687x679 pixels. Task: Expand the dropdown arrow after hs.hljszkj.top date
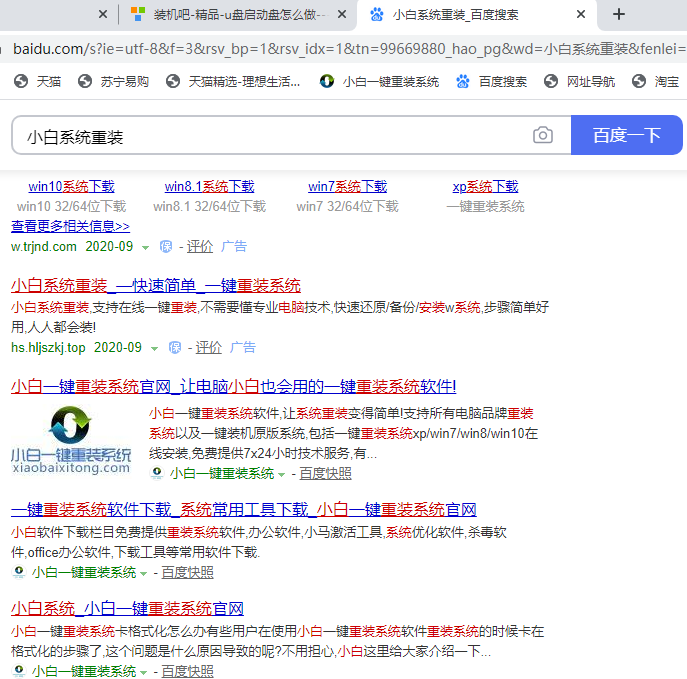pos(154,348)
